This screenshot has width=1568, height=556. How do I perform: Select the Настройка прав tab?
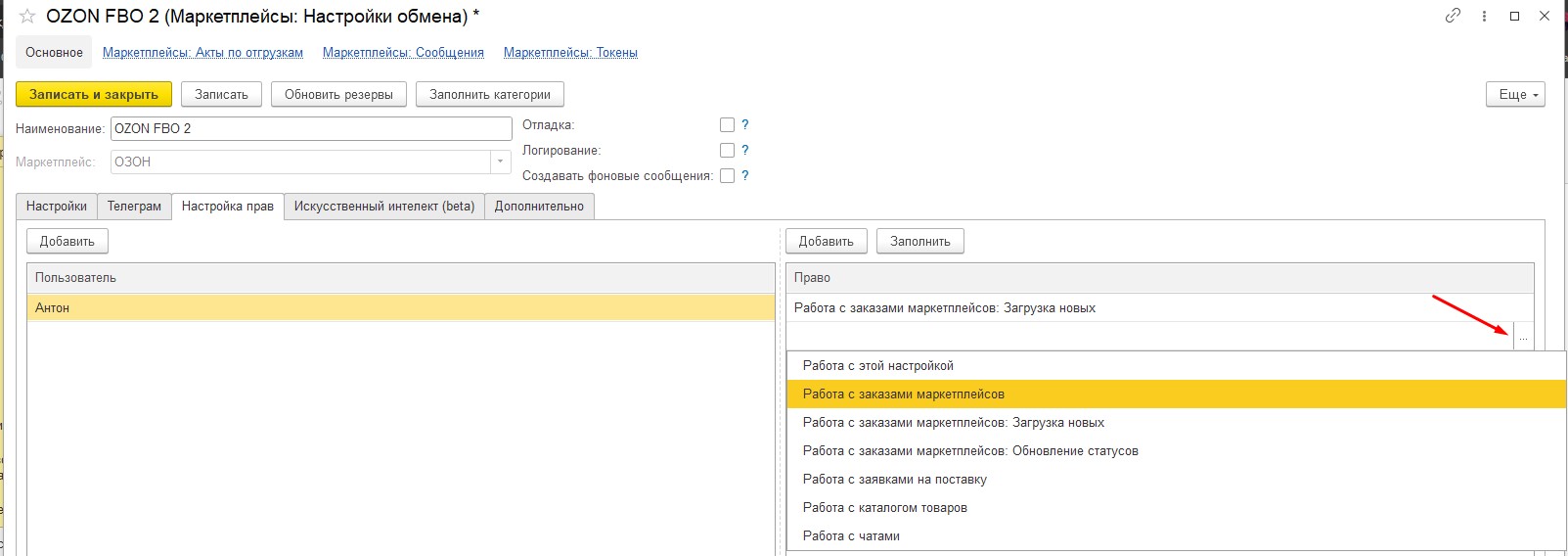click(x=228, y=206)
